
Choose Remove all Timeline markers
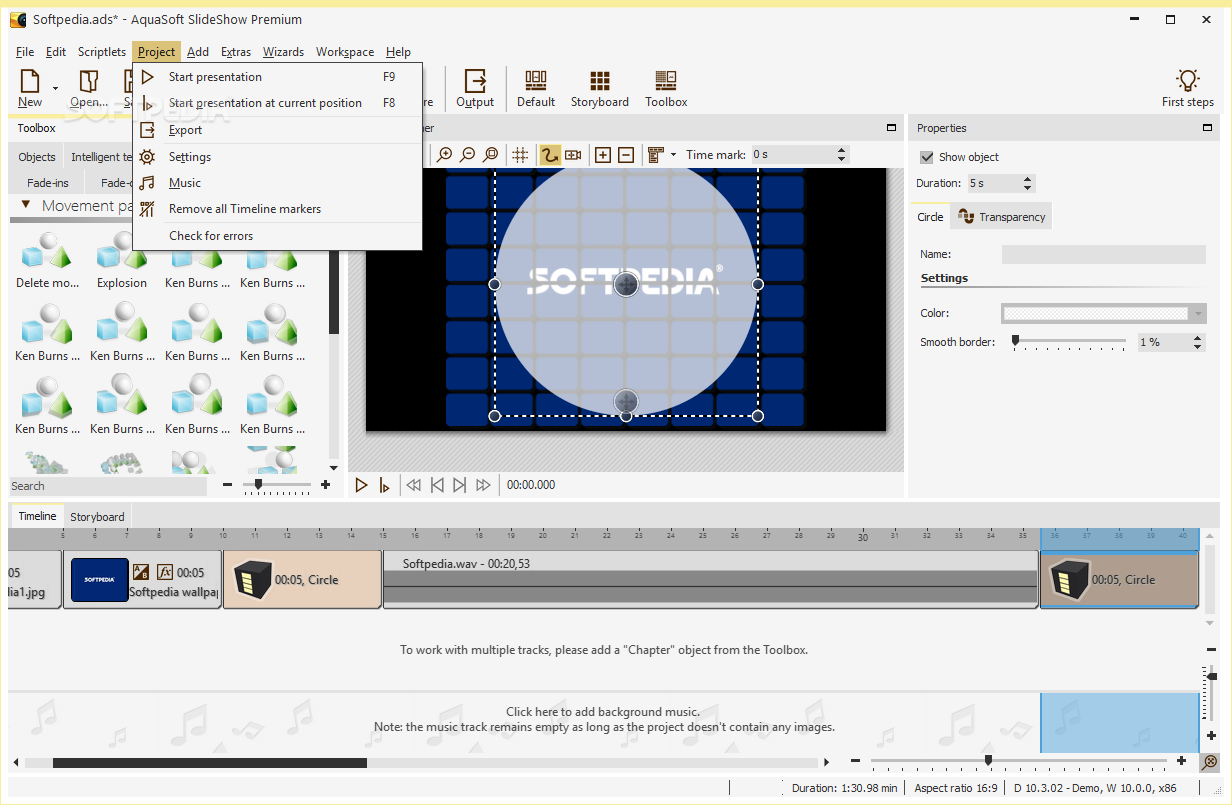(x=277, y=209)
